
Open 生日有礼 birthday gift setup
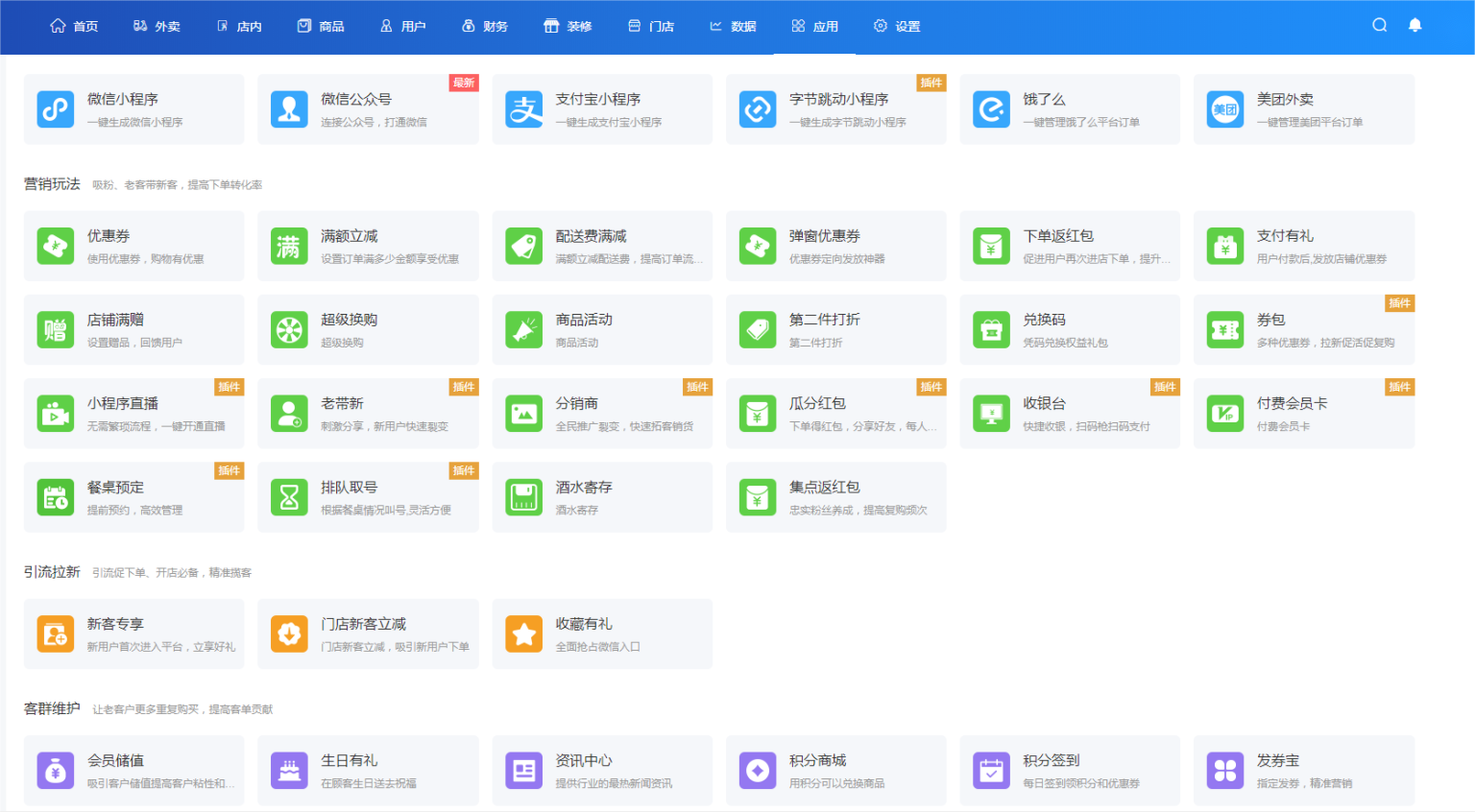(x=368, y=770)
